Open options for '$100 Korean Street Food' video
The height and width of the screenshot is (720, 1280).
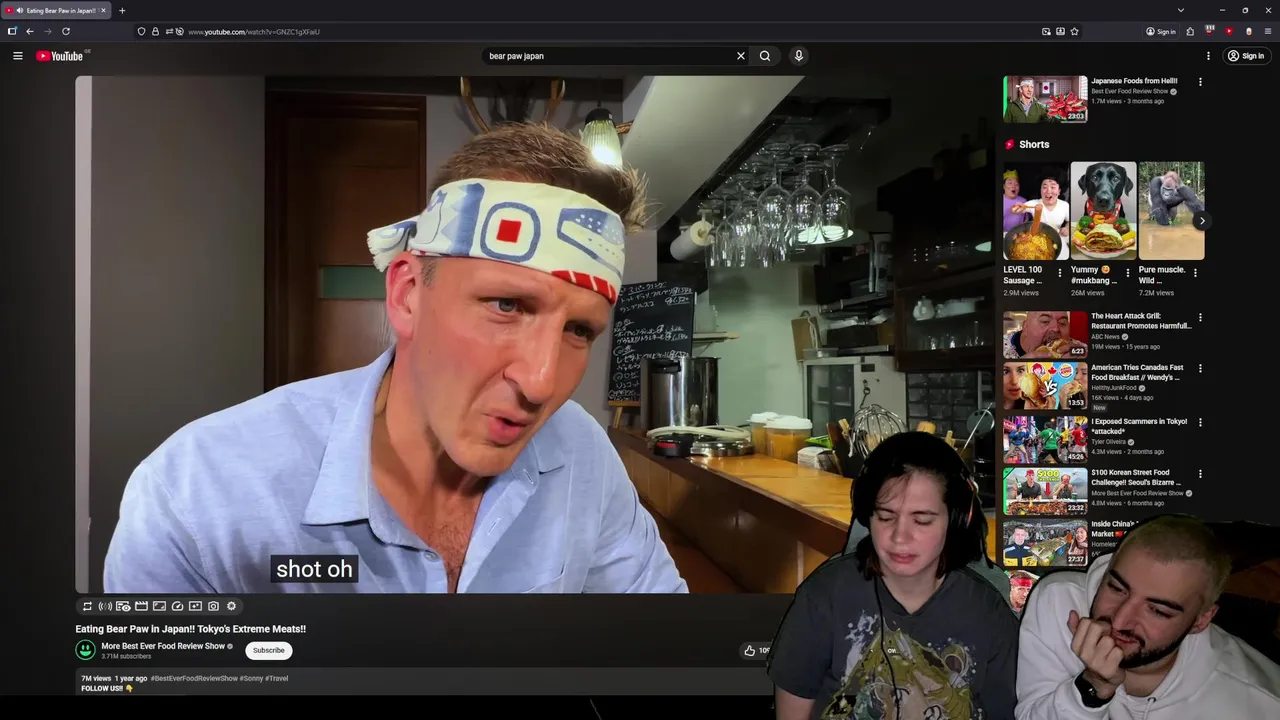1200,474
